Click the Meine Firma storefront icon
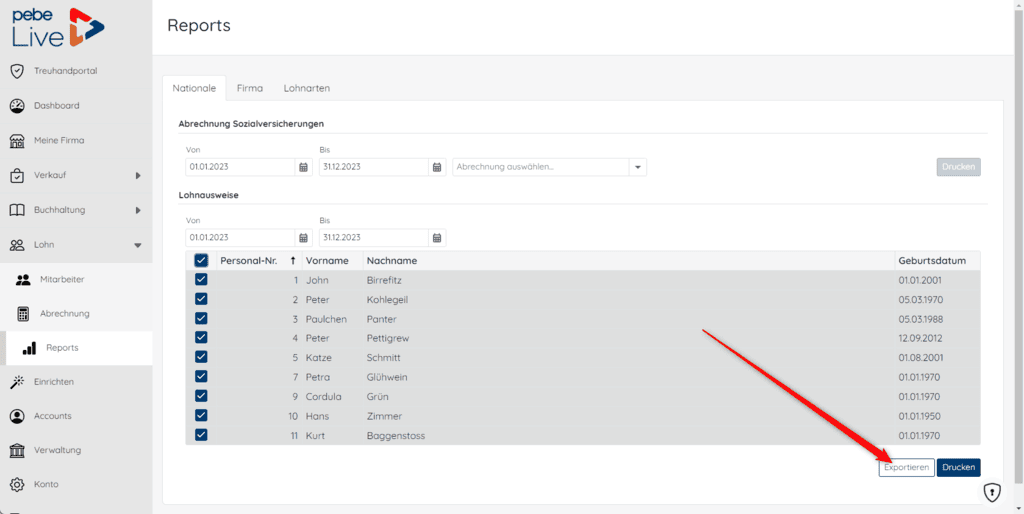Screen dimensions: 1024x514 coord(16,140)
